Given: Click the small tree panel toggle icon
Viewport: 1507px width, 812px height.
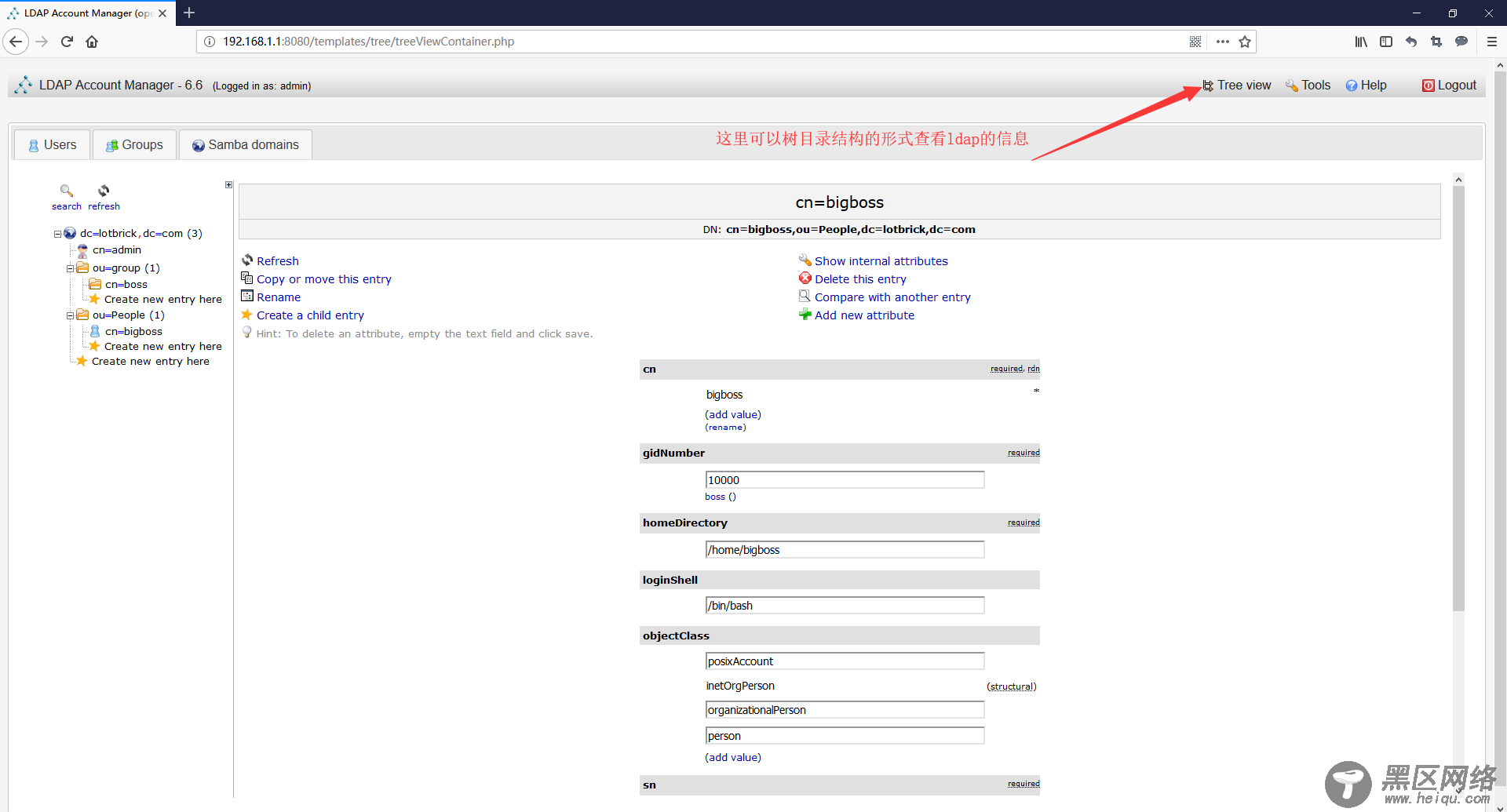Looking at the screenshot, I should click(229, 185).
